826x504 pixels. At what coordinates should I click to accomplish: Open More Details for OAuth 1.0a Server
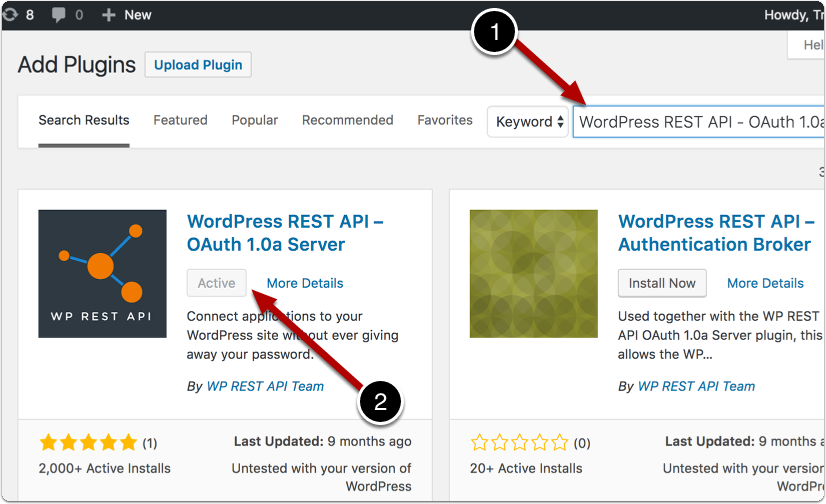point(305,283)
